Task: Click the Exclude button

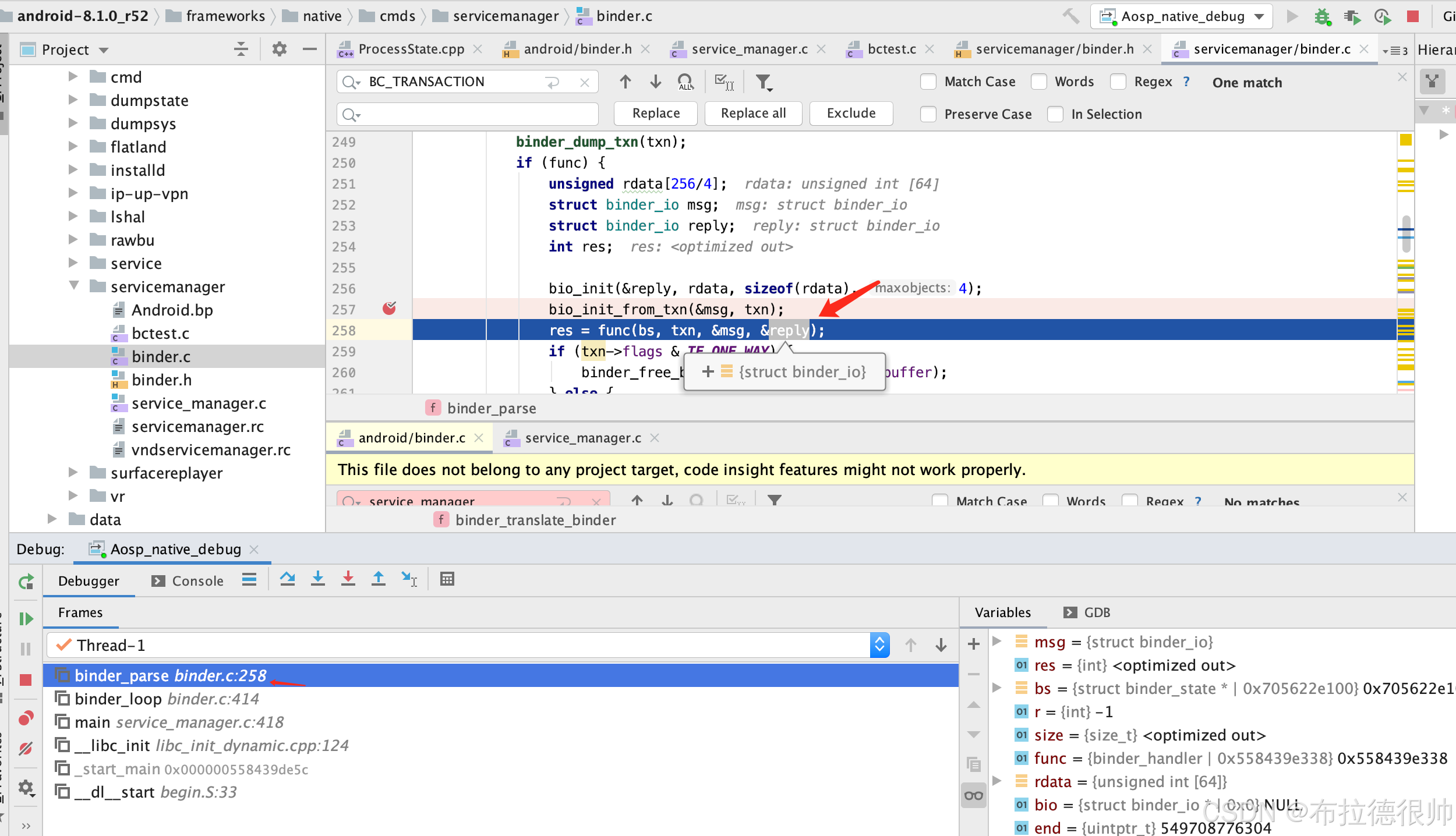Action: click(851, 113)
